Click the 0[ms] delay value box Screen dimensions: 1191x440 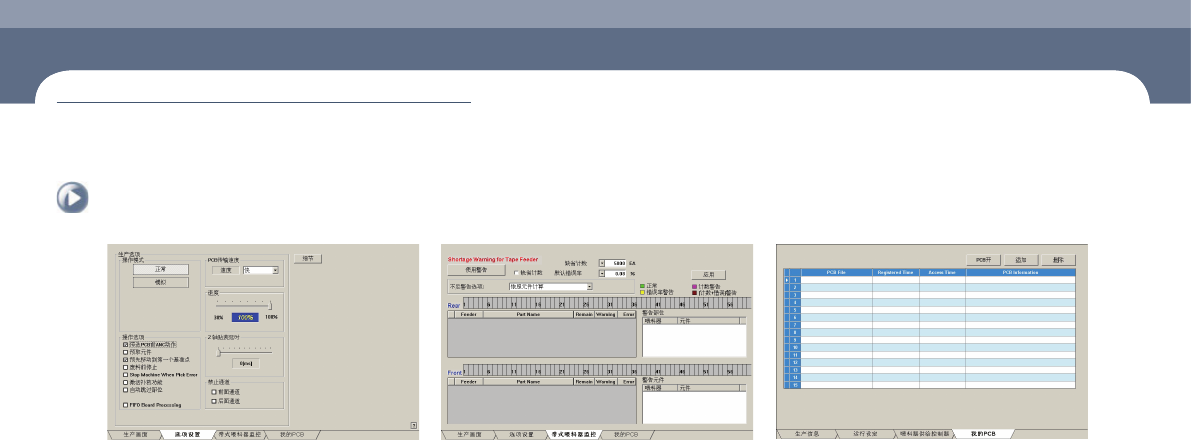[245, 363]
